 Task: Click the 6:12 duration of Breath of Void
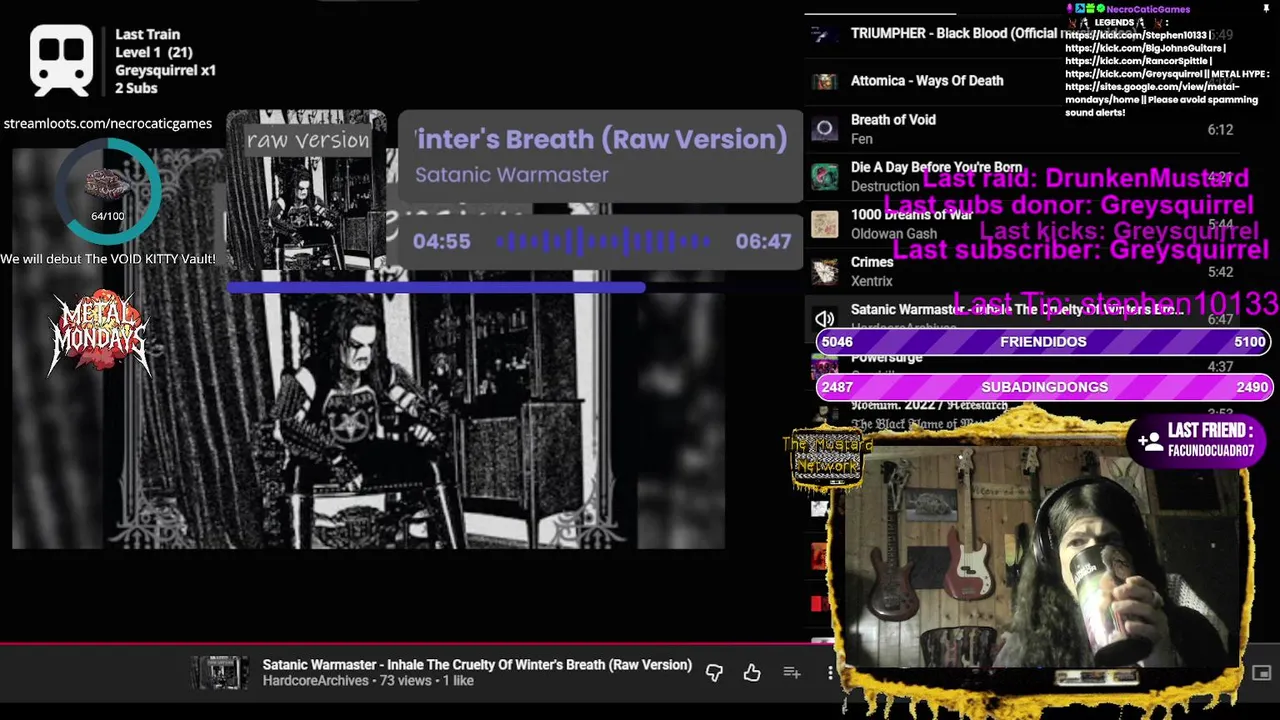click(1220, 130)
